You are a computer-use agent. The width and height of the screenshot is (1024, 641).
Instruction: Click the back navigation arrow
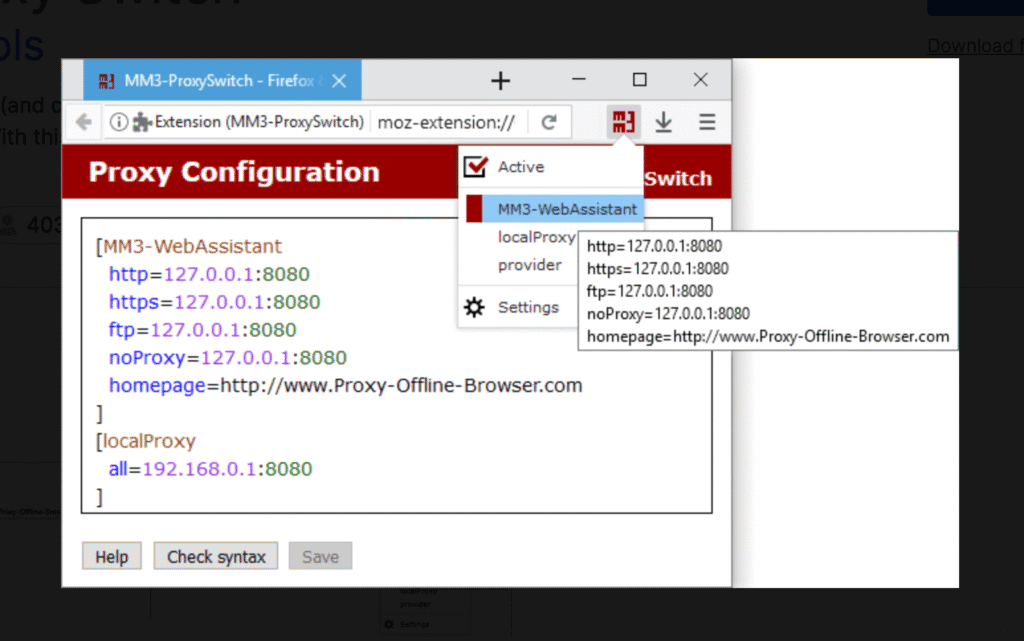[84, 122]
